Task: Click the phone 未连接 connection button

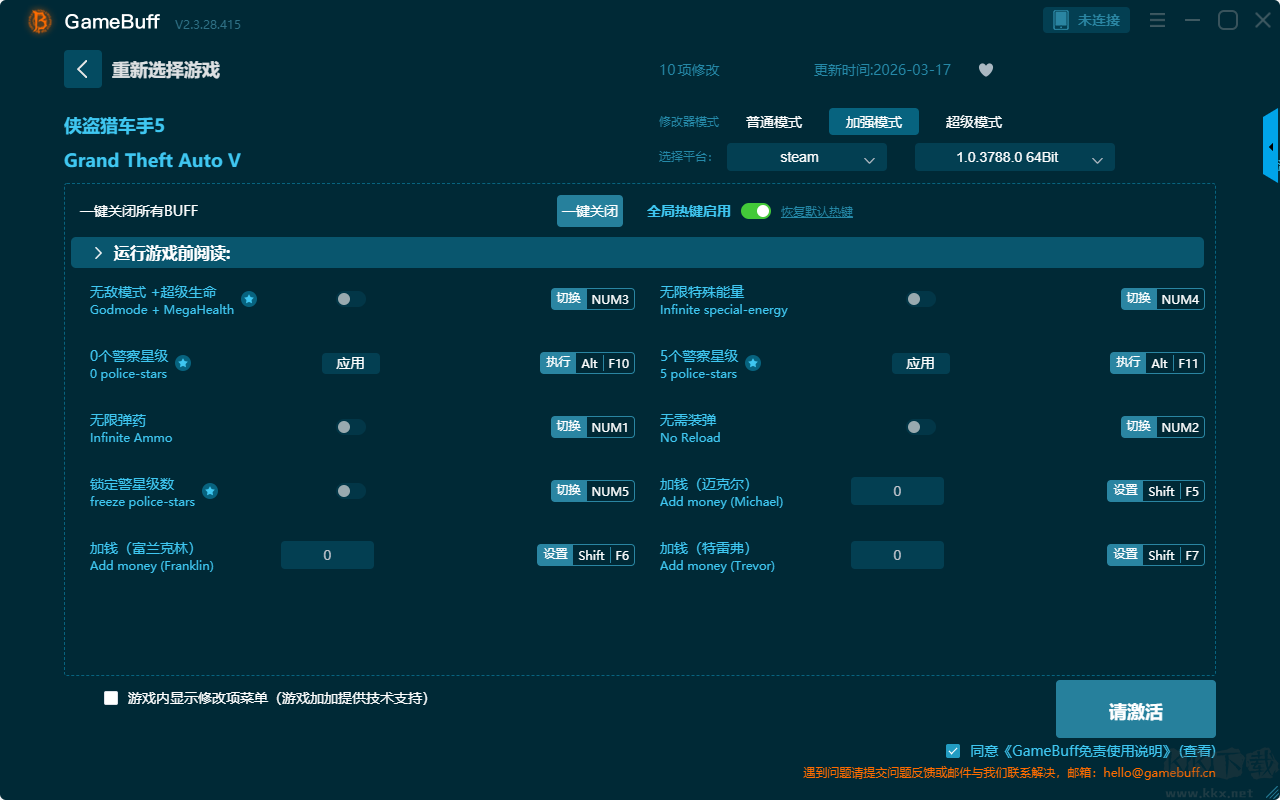Action: 1087,20
